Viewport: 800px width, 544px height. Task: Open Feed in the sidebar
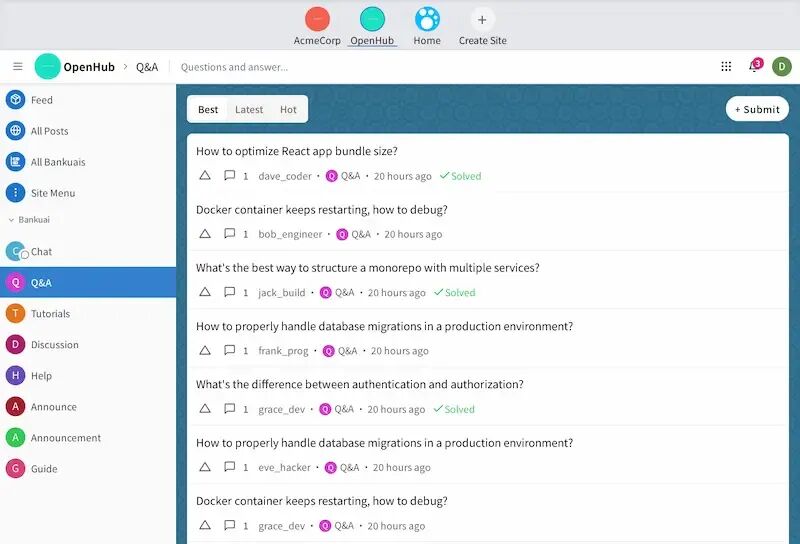(88, 100)
